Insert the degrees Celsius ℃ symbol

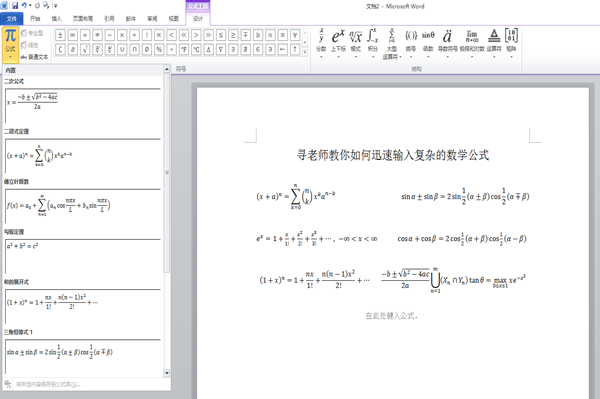(x=196, y=49)
